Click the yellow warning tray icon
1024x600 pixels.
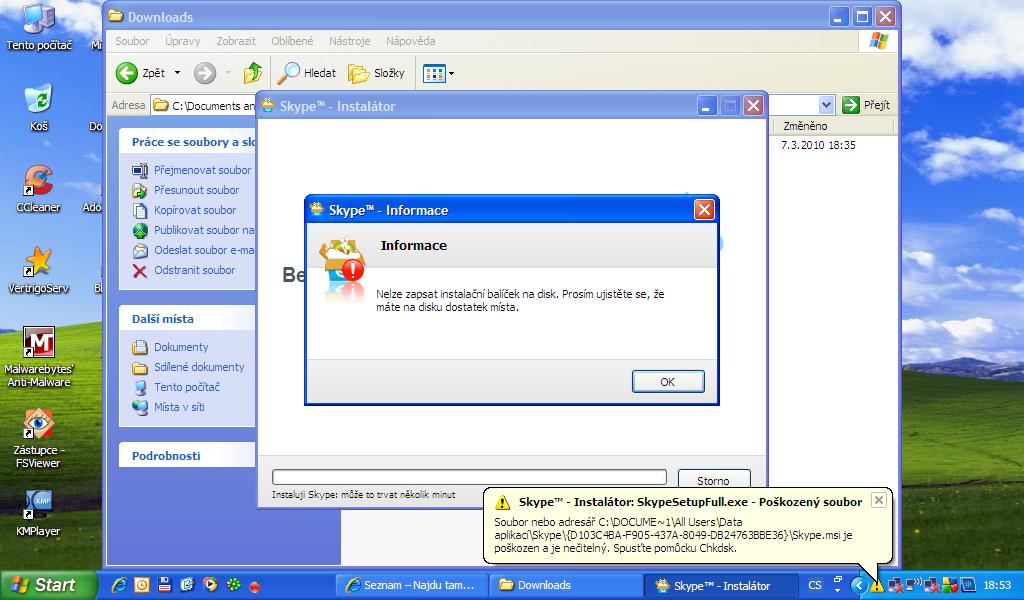click(x=876, y=585)
